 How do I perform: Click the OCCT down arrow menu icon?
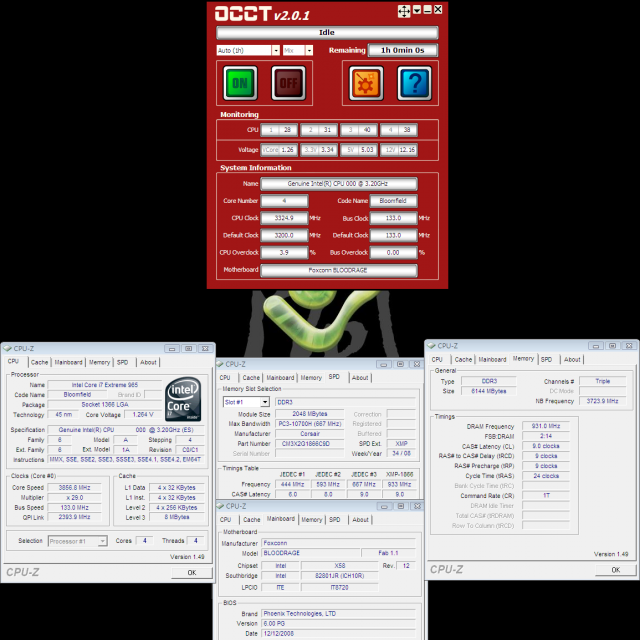(x=417, y=10)
